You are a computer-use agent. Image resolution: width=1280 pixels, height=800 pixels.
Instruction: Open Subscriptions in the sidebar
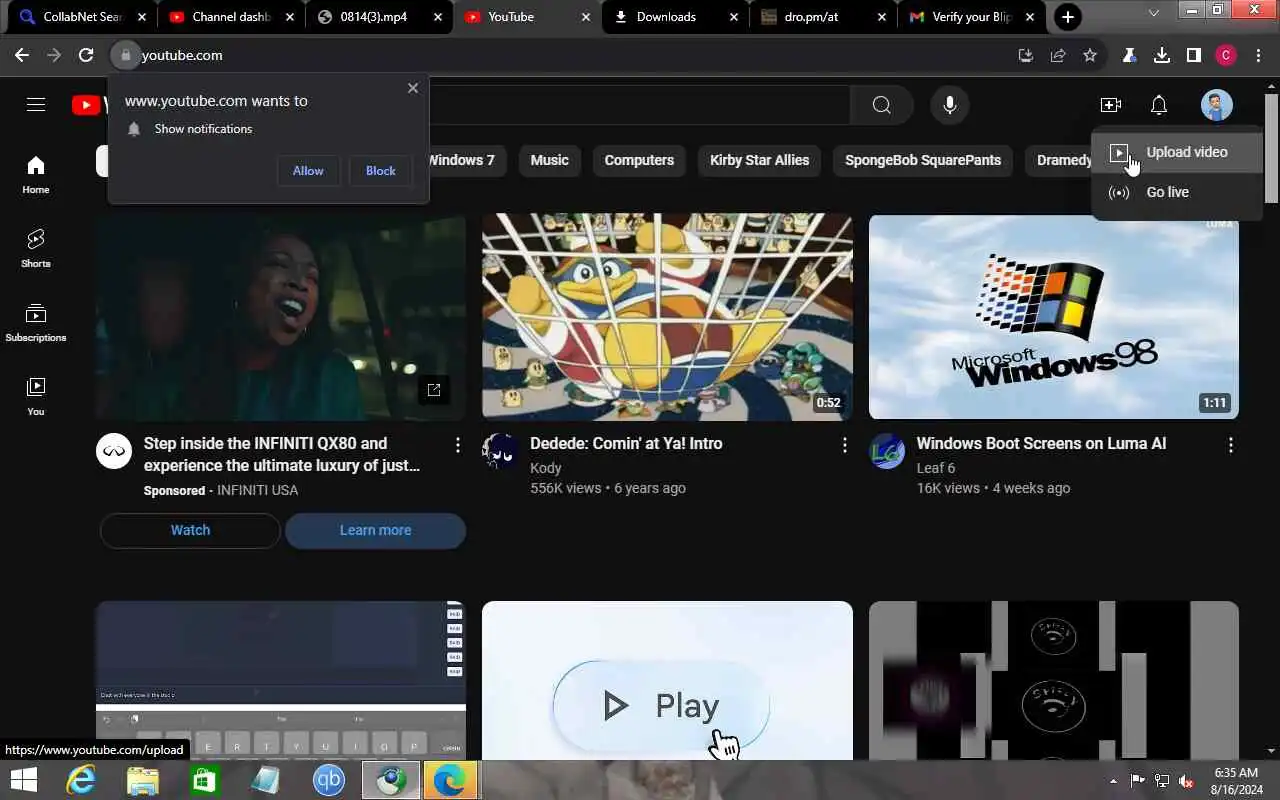(36, 323)
